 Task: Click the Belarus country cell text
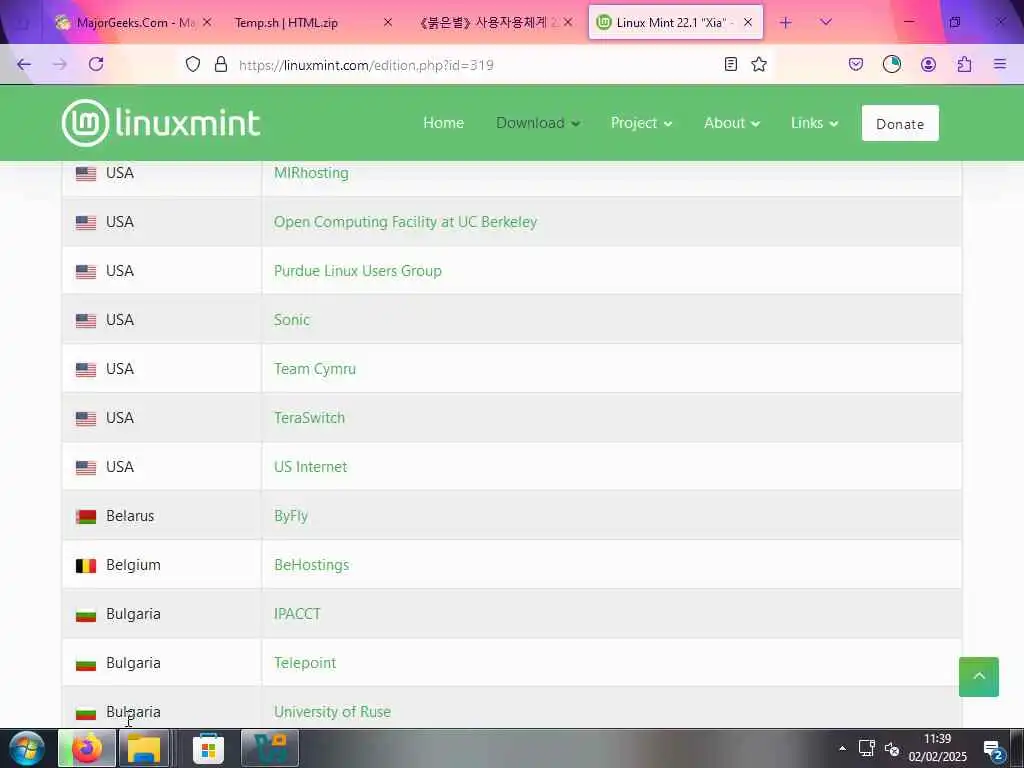click(130, 516)
